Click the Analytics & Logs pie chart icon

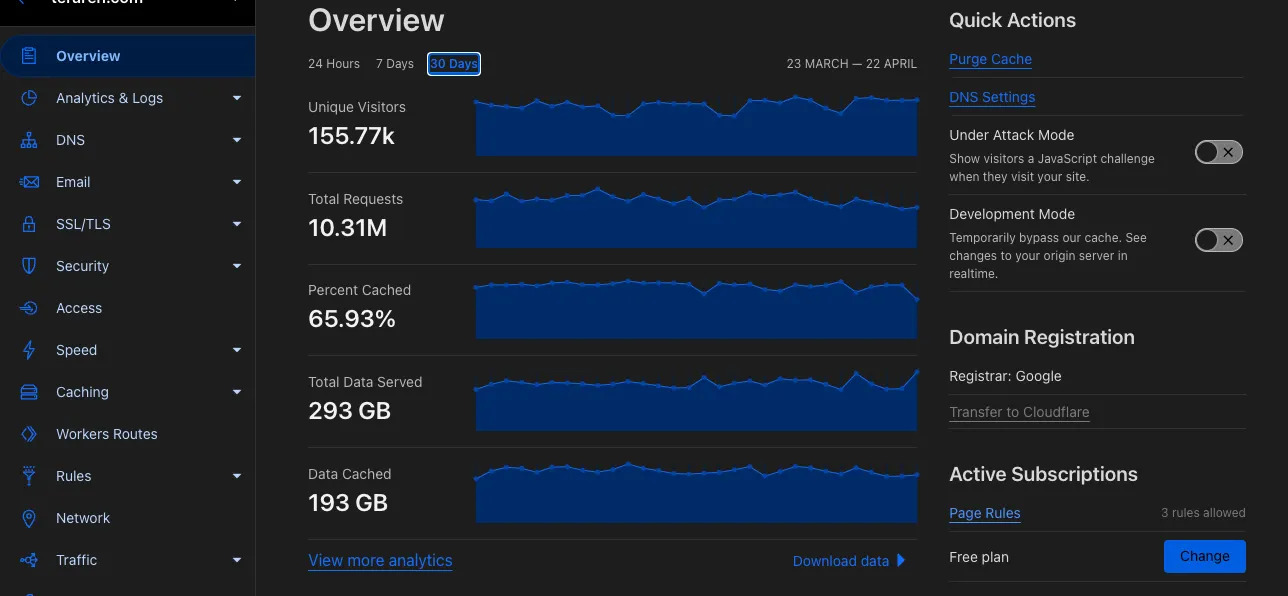coord(29,98)
